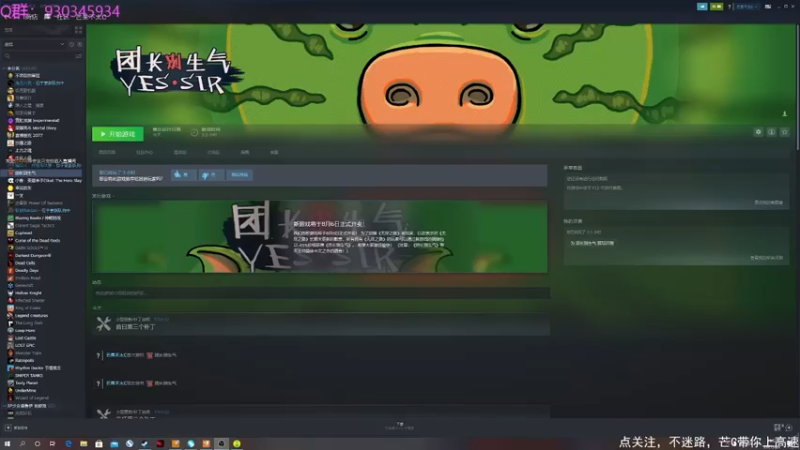The width and height of the screenshot is (800, 450).
Task: Select Power Of Seasons in the list
Action: click(38, 203)
